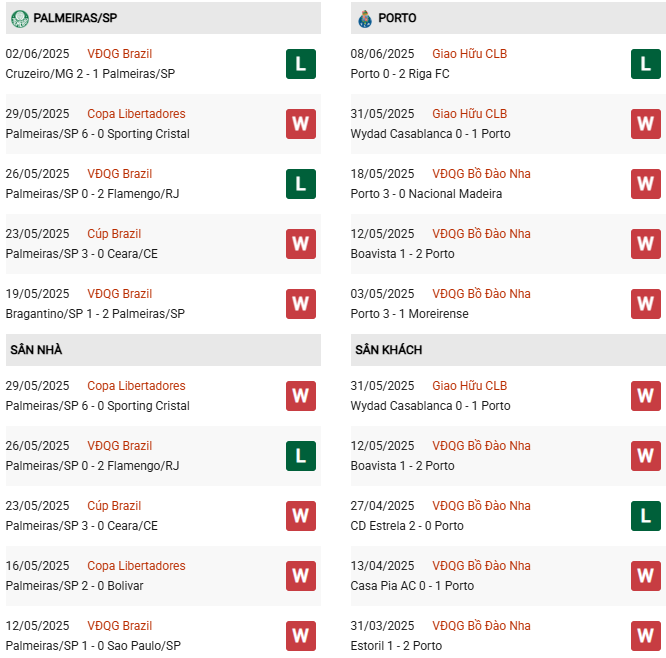Select the SÂN NHÀ section header
This screenshot has height=658, width=666.
pos(36,350)
